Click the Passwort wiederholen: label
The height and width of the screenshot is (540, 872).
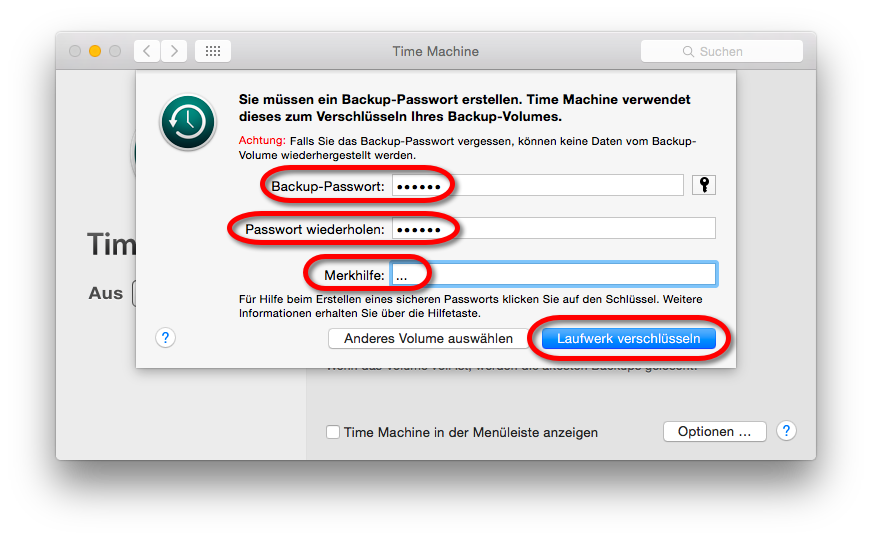(315, 229)
